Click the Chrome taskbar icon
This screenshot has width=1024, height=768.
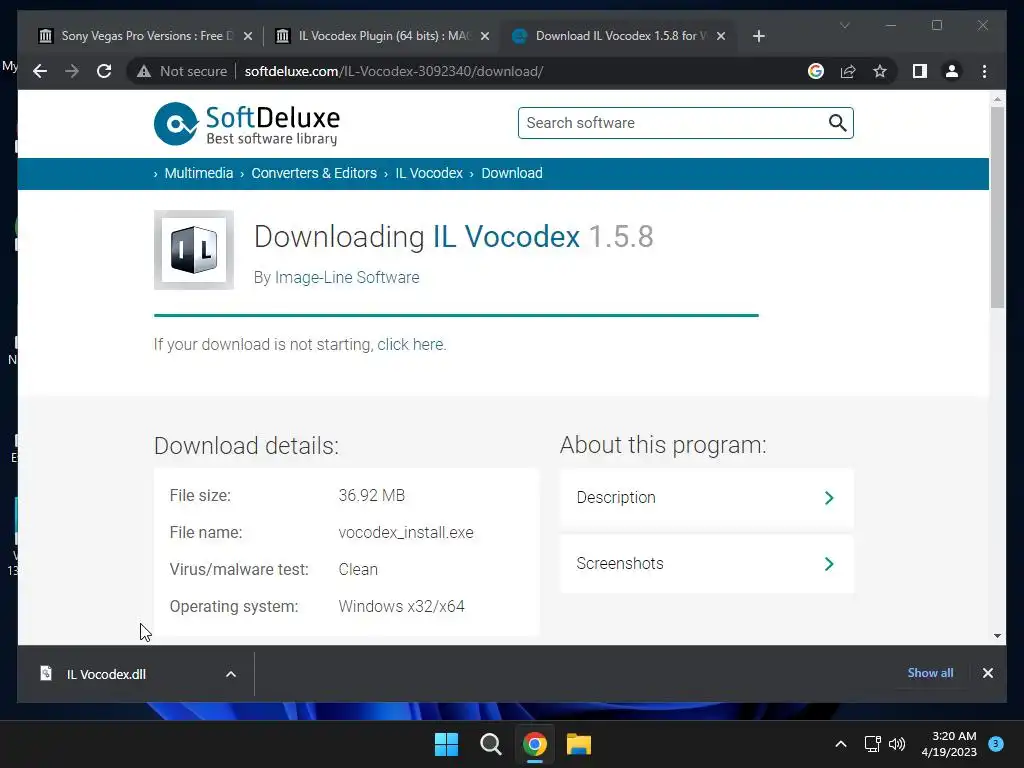click(535, 744)
